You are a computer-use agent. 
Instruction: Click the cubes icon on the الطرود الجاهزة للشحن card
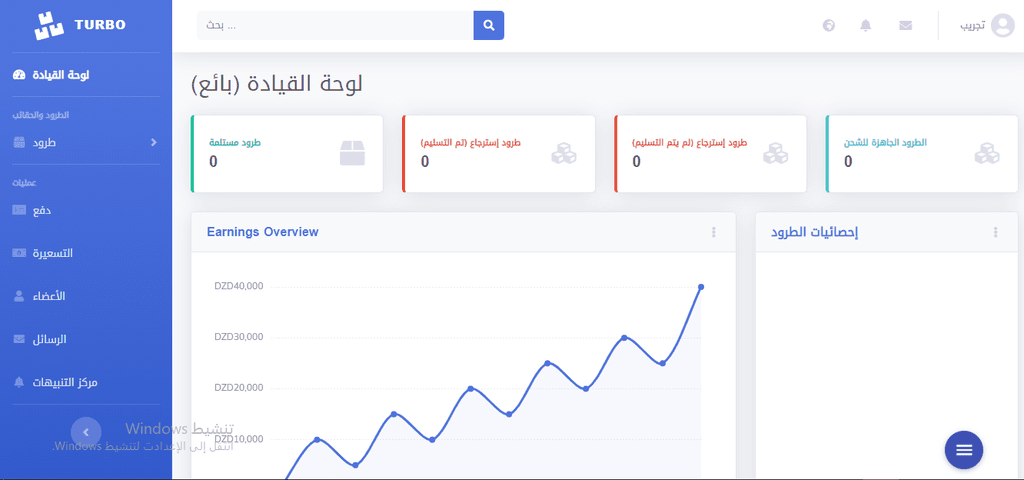pyautogui.click(x=987, y=153)
